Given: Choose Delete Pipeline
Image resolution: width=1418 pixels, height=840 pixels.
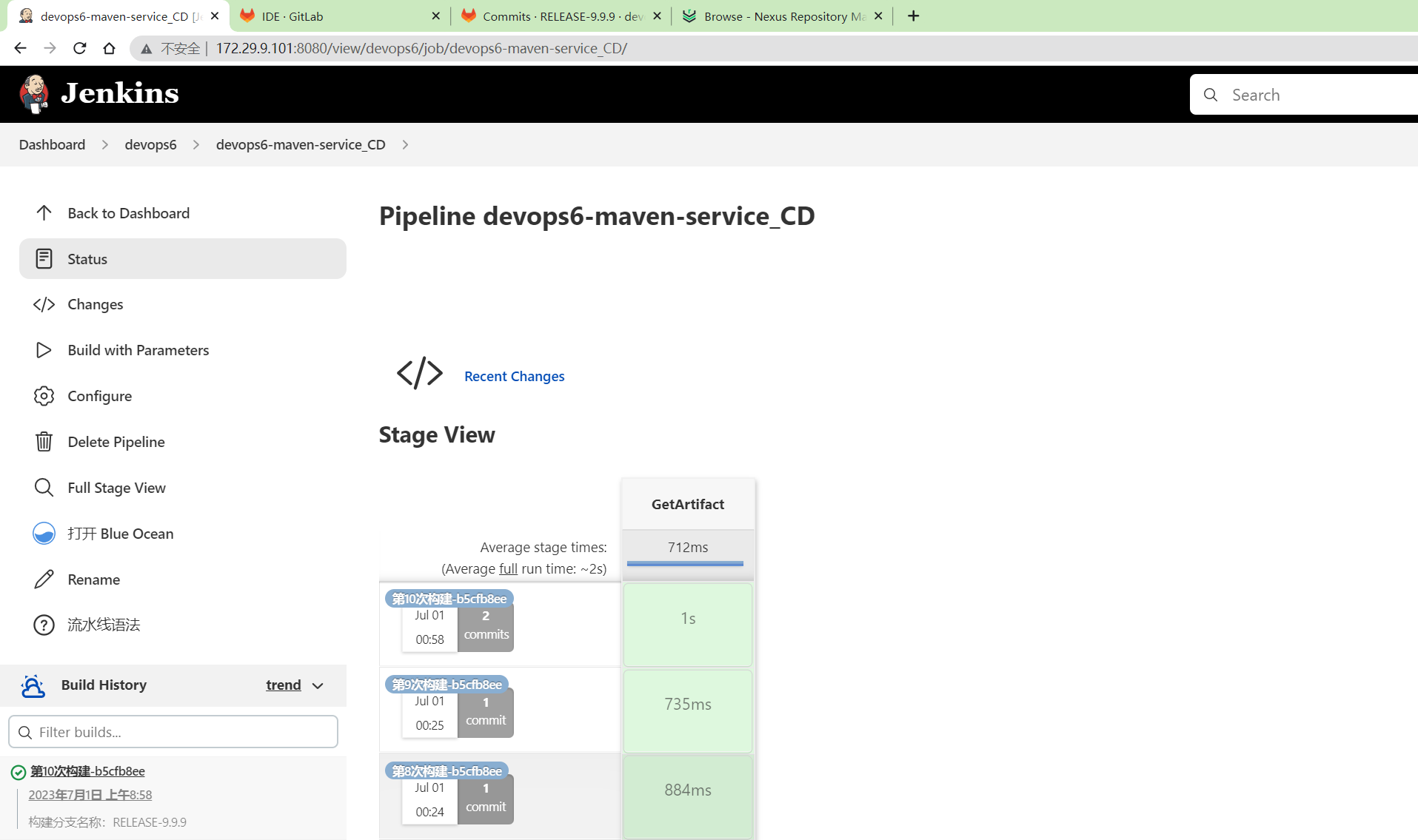Looking at the screenshot, I should (x=116, y=442).
